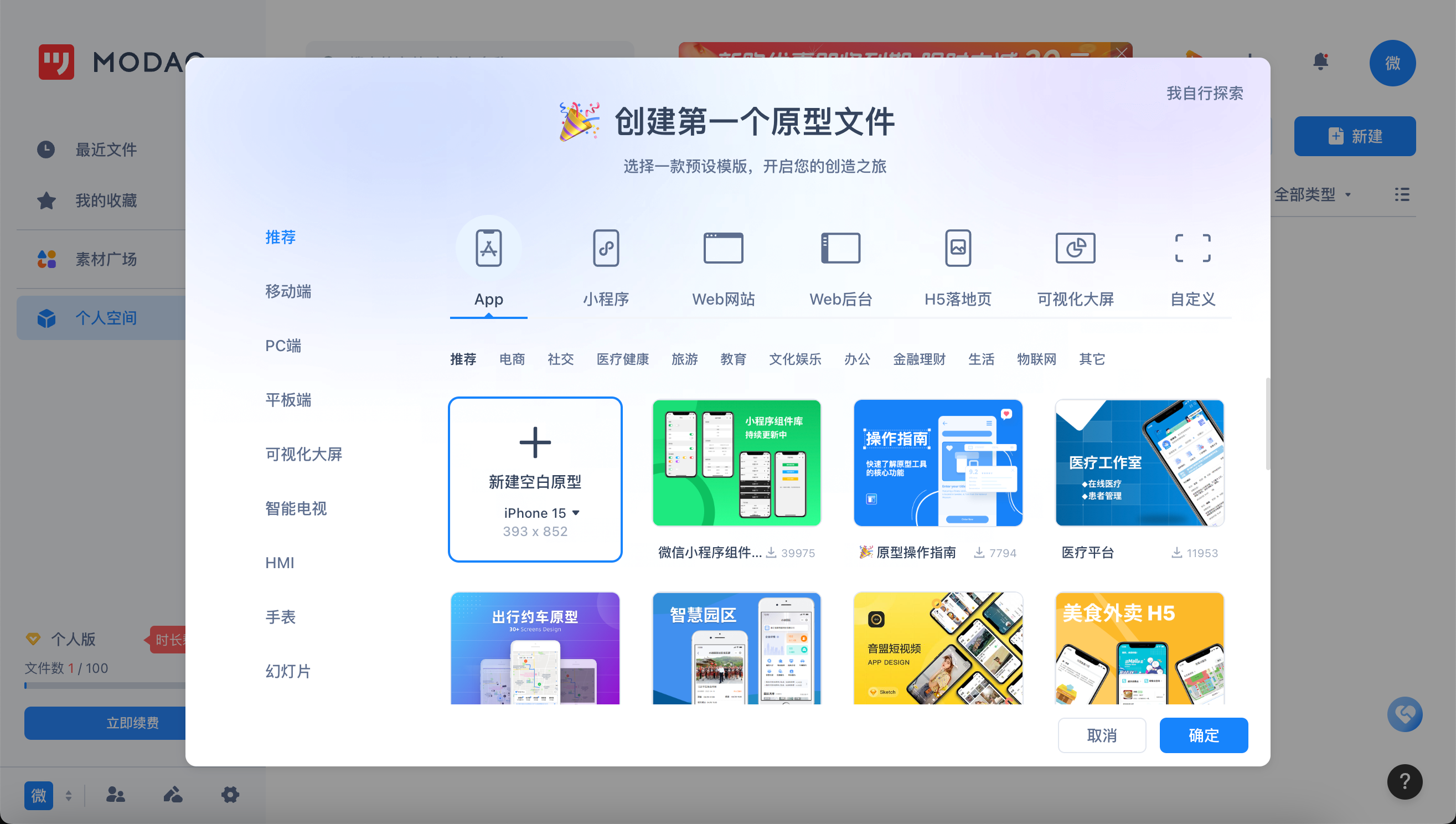This screenshot has height=824, width=1456.
Task: Select 智能电视 category
Action: [296, 509]
